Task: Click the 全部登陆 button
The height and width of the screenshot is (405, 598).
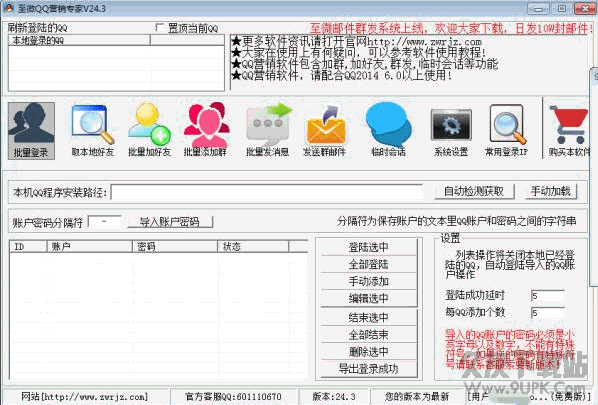Action: (x=369, y=264)
